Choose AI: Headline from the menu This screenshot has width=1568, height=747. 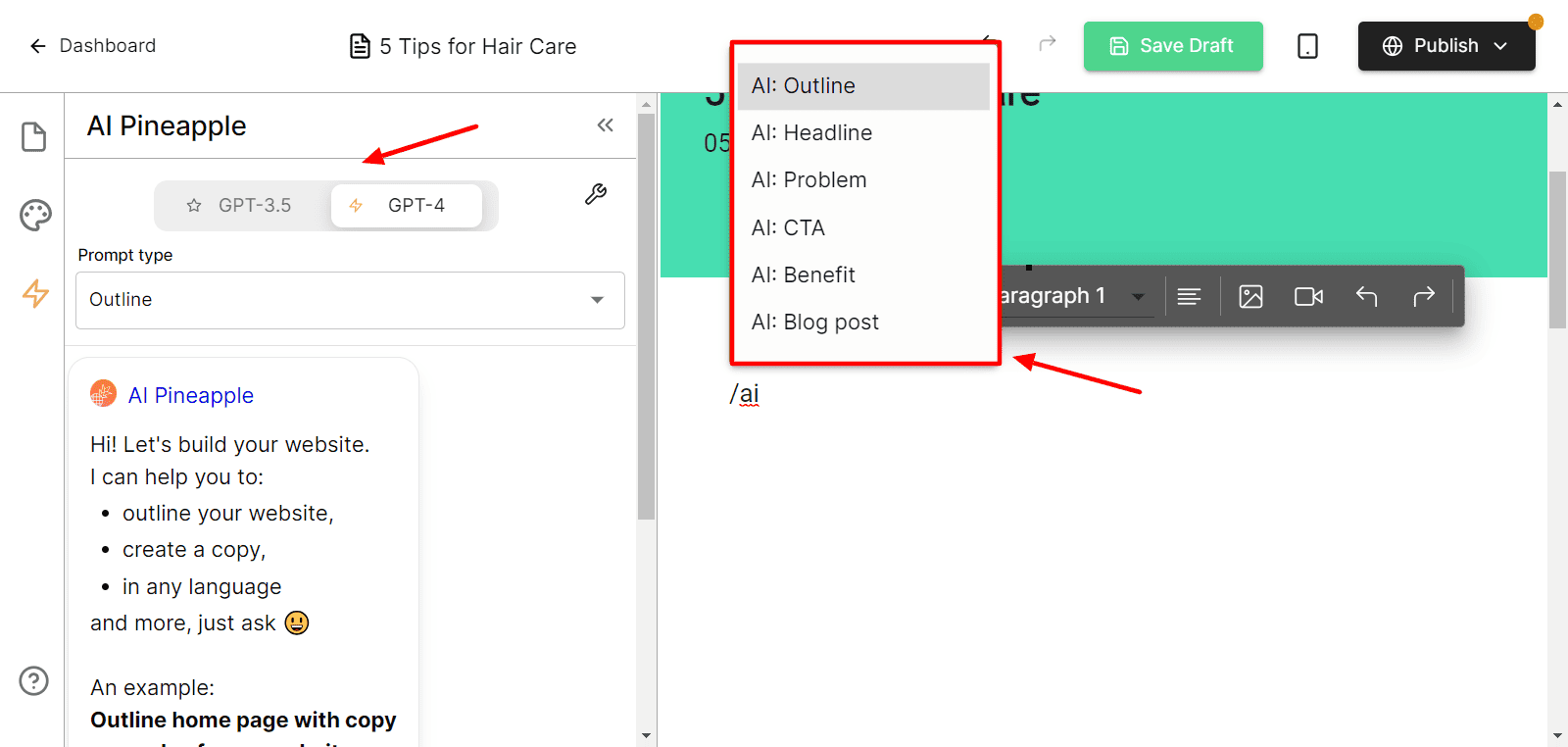pos(811,133)
